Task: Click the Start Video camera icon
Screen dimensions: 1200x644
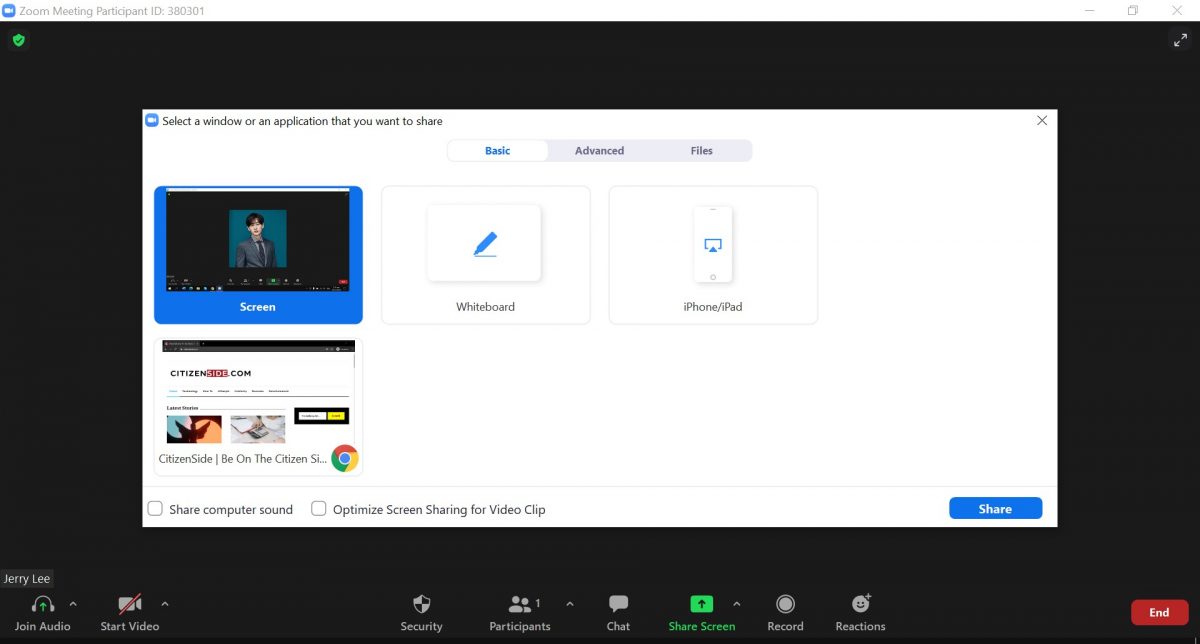Action: pyautogui.click(x=130, y=604)
